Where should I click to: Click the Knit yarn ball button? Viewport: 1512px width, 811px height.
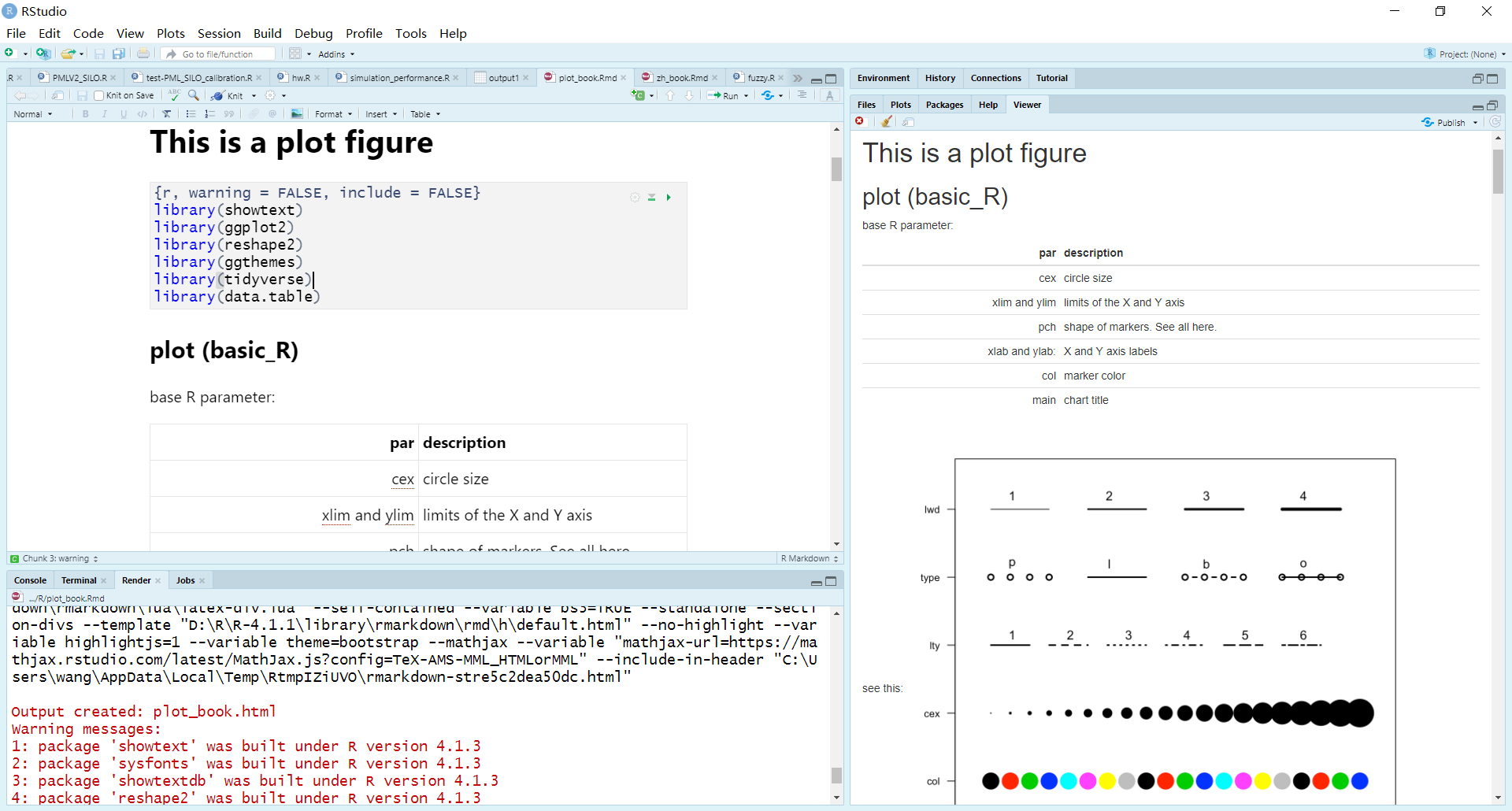(x=228, y=95)
